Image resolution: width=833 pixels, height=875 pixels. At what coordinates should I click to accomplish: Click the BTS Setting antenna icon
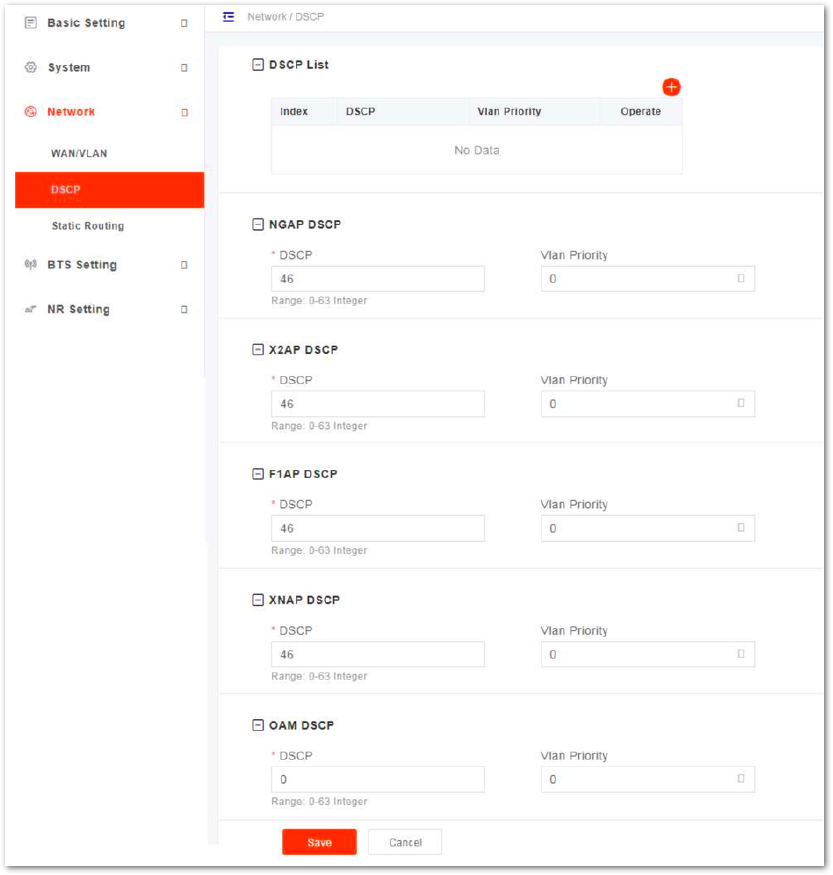[31, 265]
